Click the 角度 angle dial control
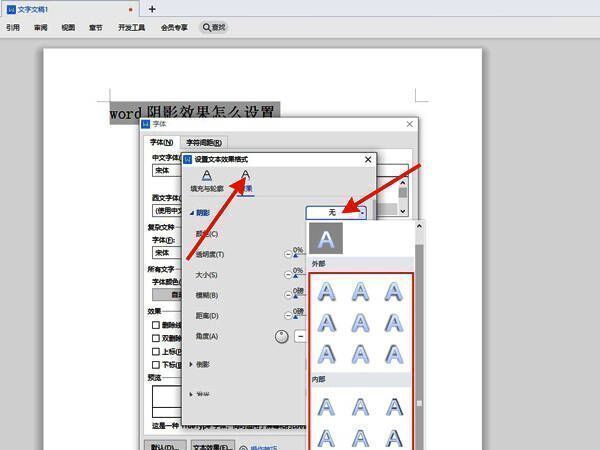 coord(281,337)
